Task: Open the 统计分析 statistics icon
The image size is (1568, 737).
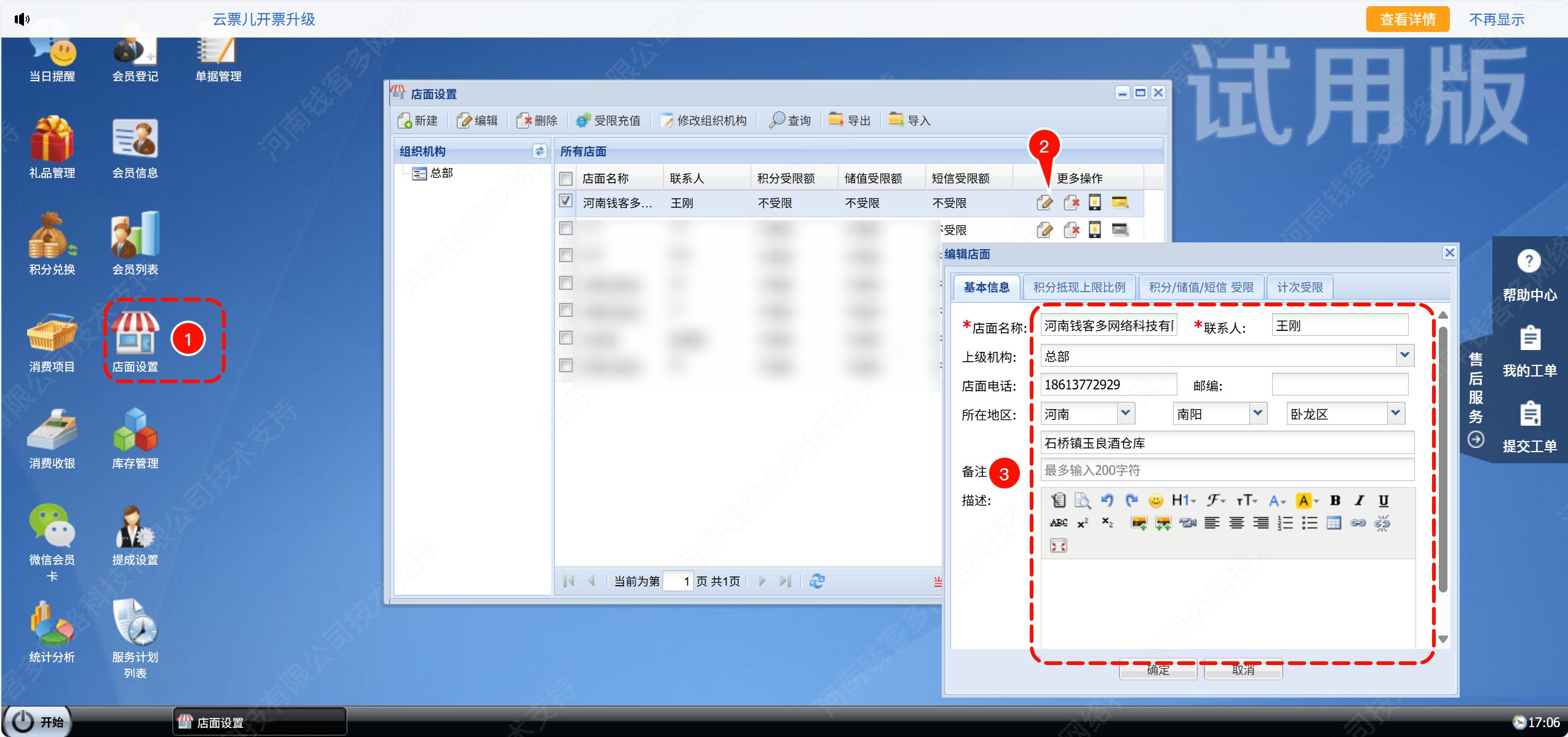Action: tap(52, 624)
